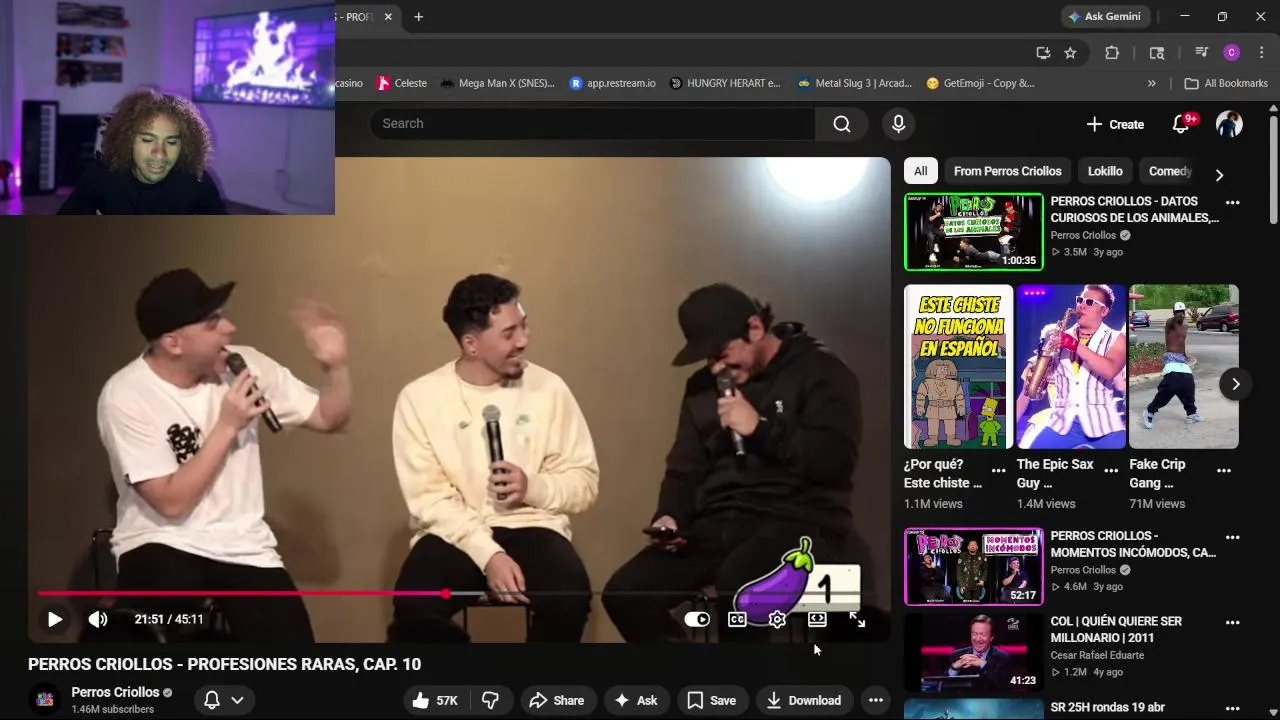Image resolution: width=1280 pixels, height=720 pixels.
Task: Open options for MOMENTOS INCÓMODOS video
Action: (1233, 538)
